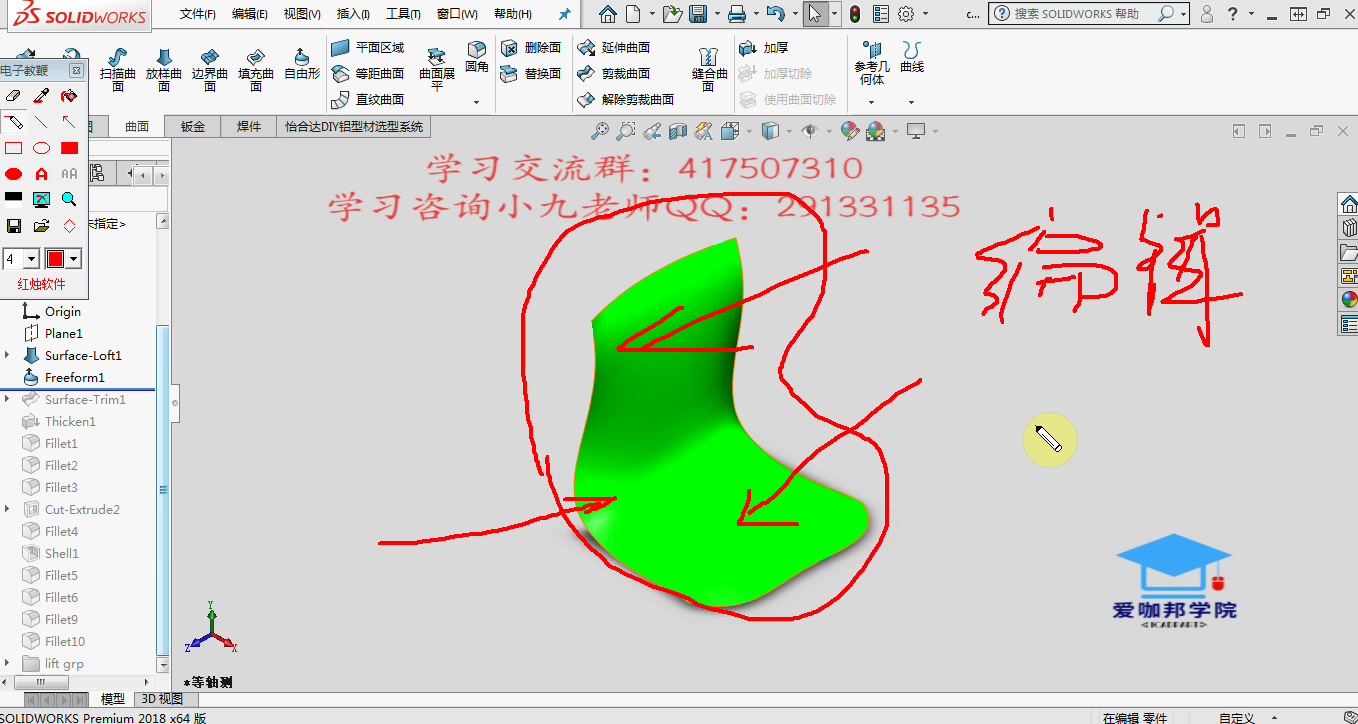Toggle the gray AA text style tool

point(69,174)
